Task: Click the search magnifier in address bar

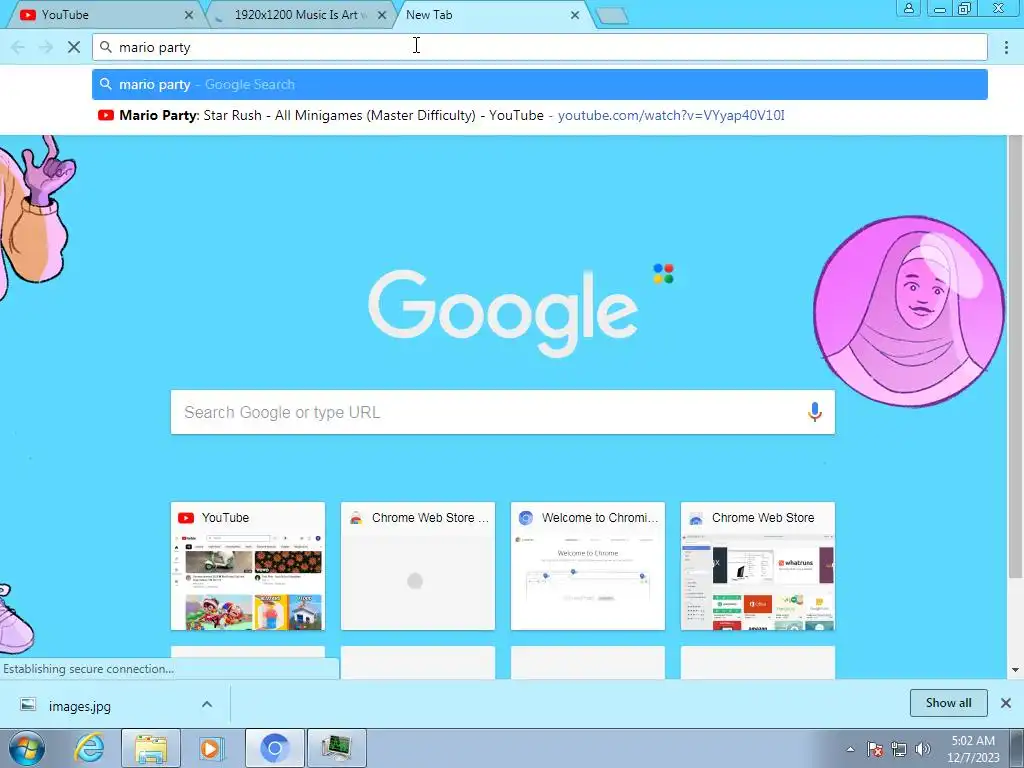Action: click(x=106, y=47)
